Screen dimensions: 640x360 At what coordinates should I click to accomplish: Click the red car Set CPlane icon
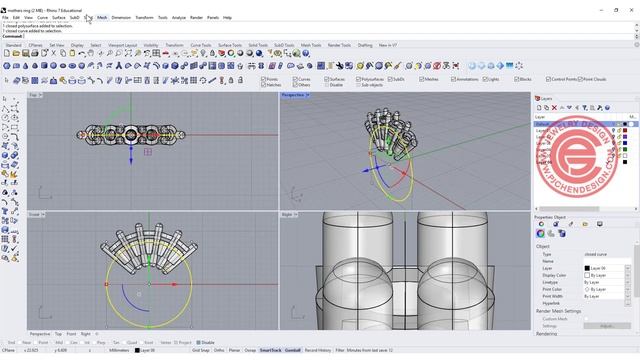pyautogui.click(x=166, y=53)
